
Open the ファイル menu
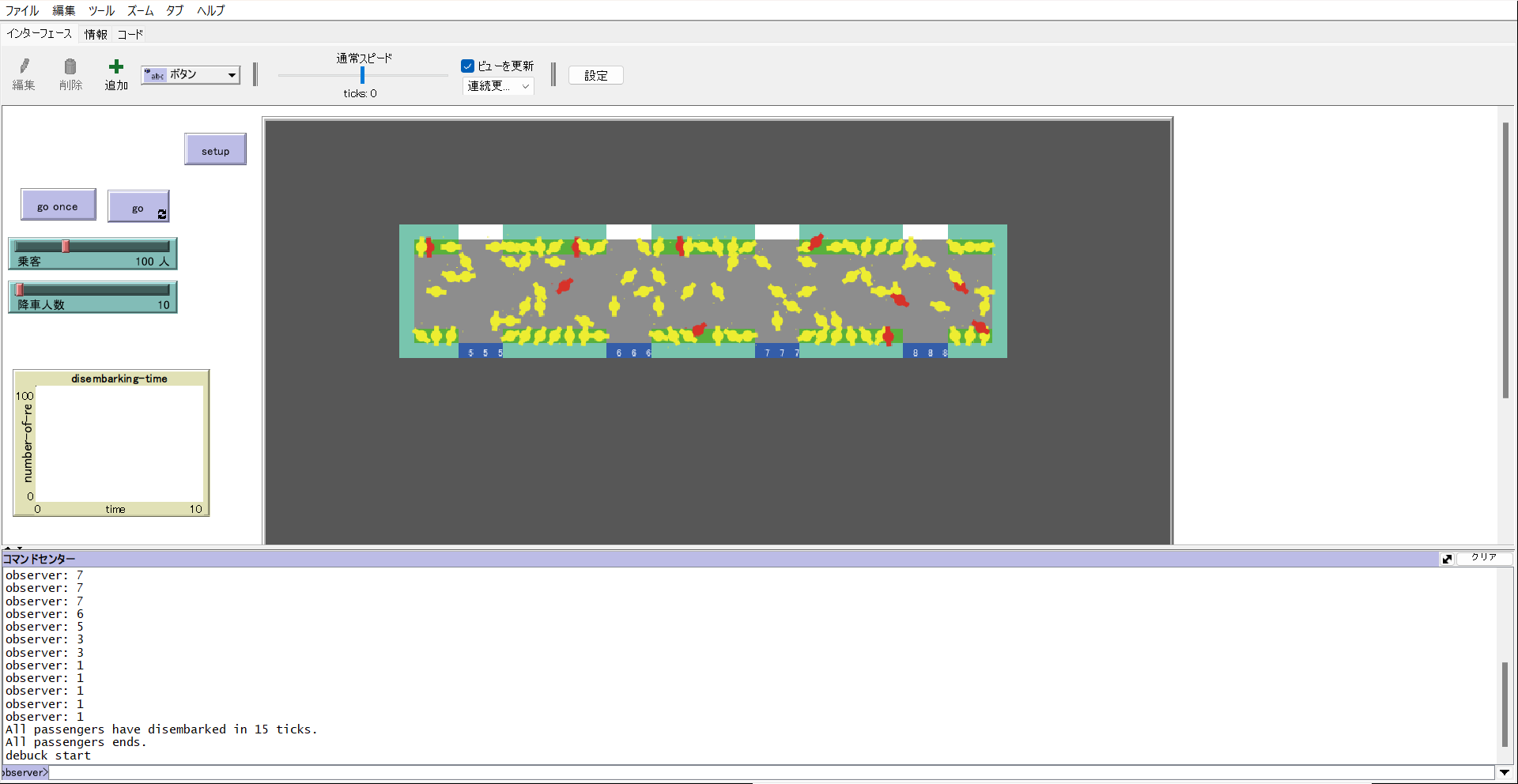(22, 10)
